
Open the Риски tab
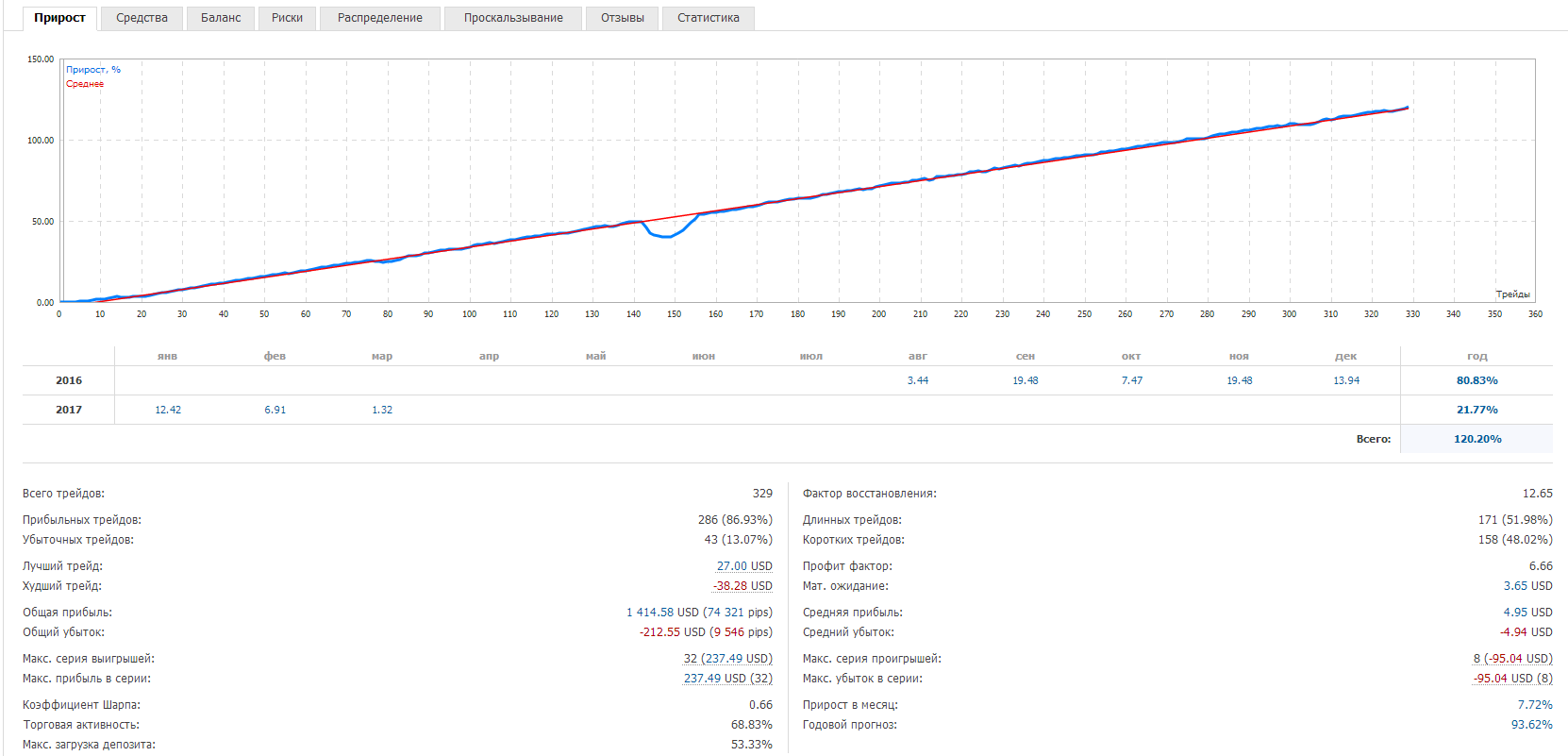pos(287,18)
